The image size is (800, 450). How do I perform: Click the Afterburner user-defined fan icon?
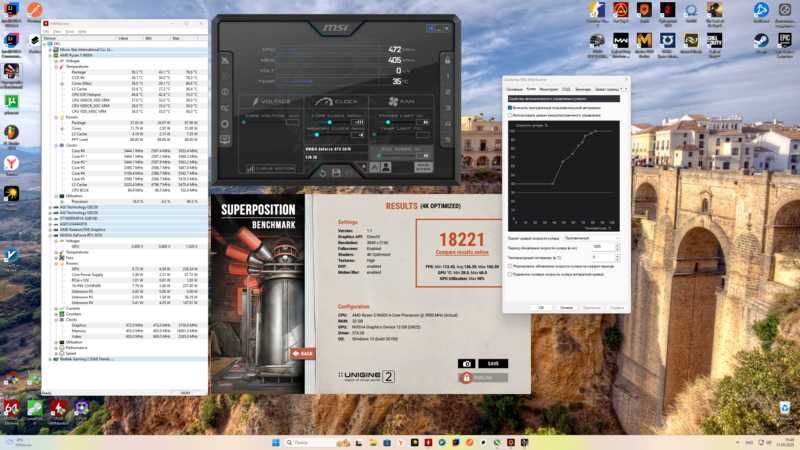[386, 167]
